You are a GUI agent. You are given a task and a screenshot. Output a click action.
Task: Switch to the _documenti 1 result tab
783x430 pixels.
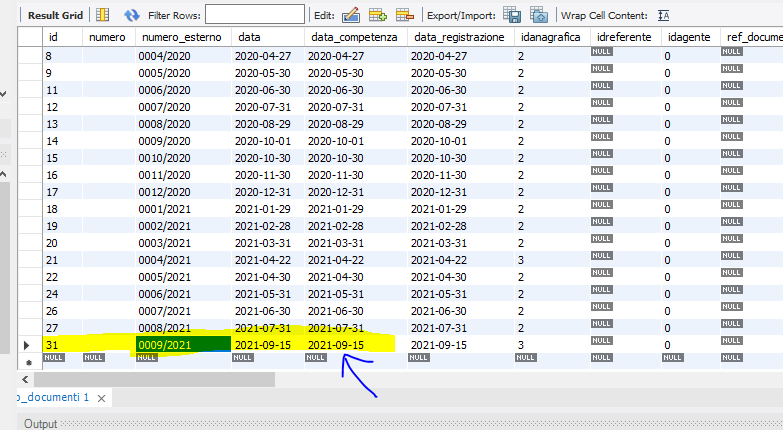click(54, 397)
